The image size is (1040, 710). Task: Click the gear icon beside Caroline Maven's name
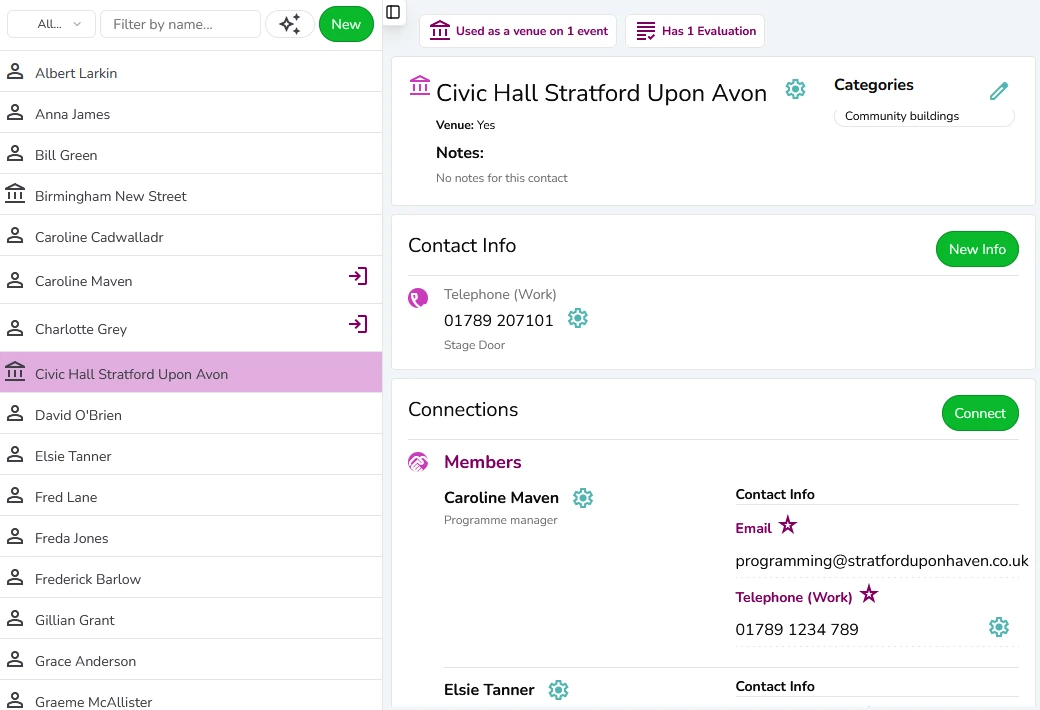583,497
